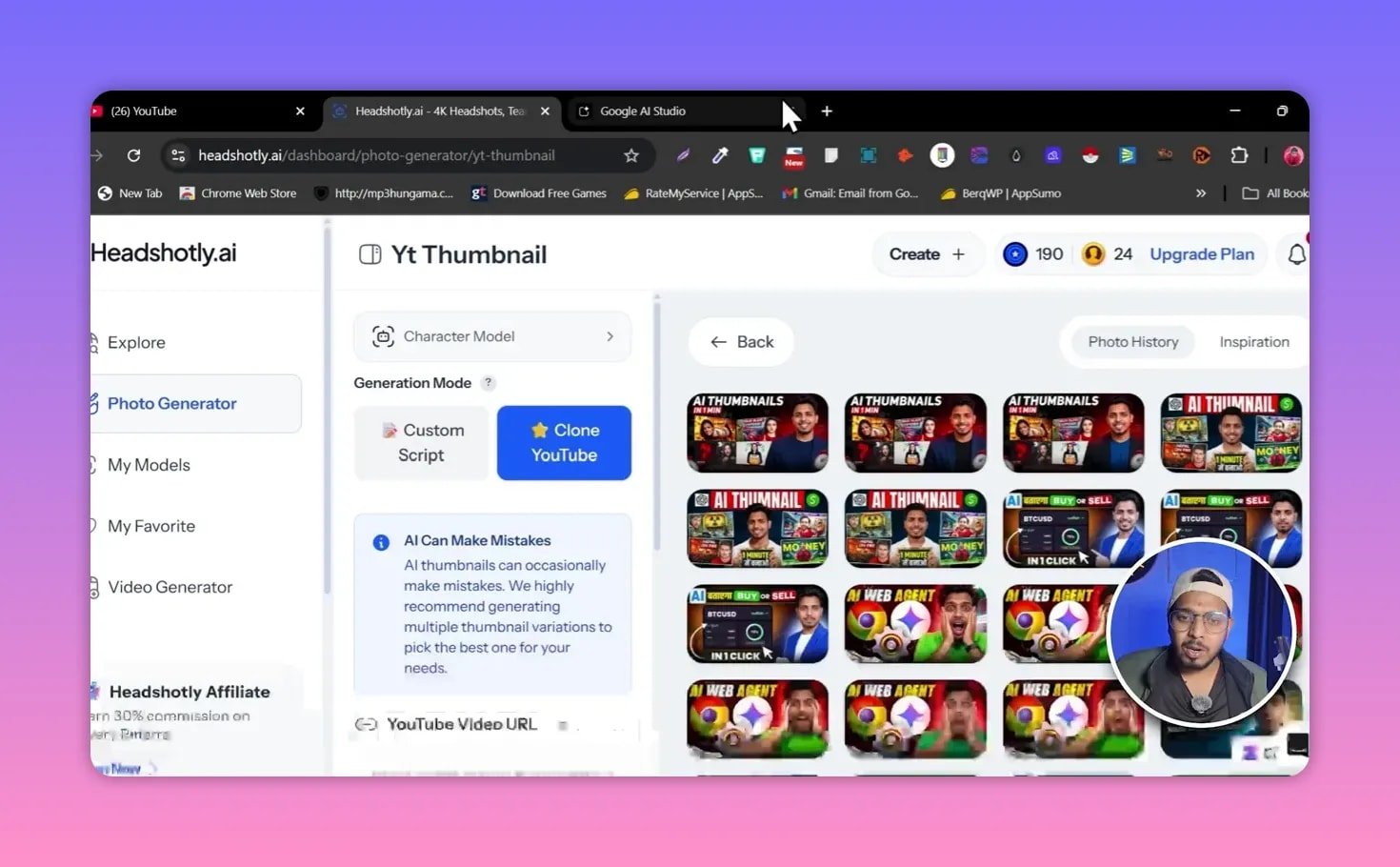
Task: Click the Chrome extensions puzzle icon
Action: coord(1239,154)
